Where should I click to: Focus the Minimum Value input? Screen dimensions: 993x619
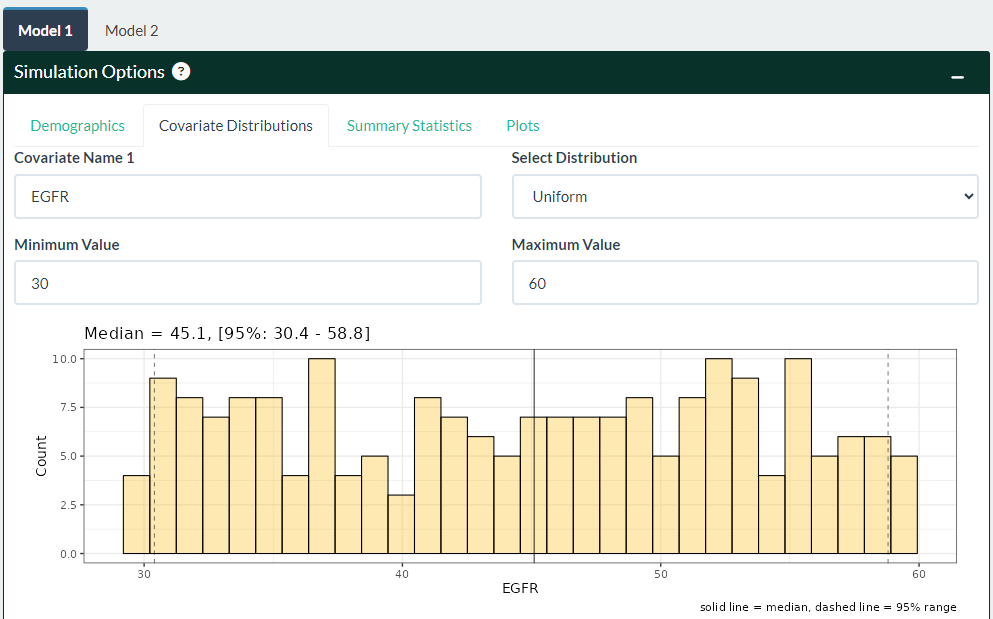pyautogui.click(x=248, y=283)
